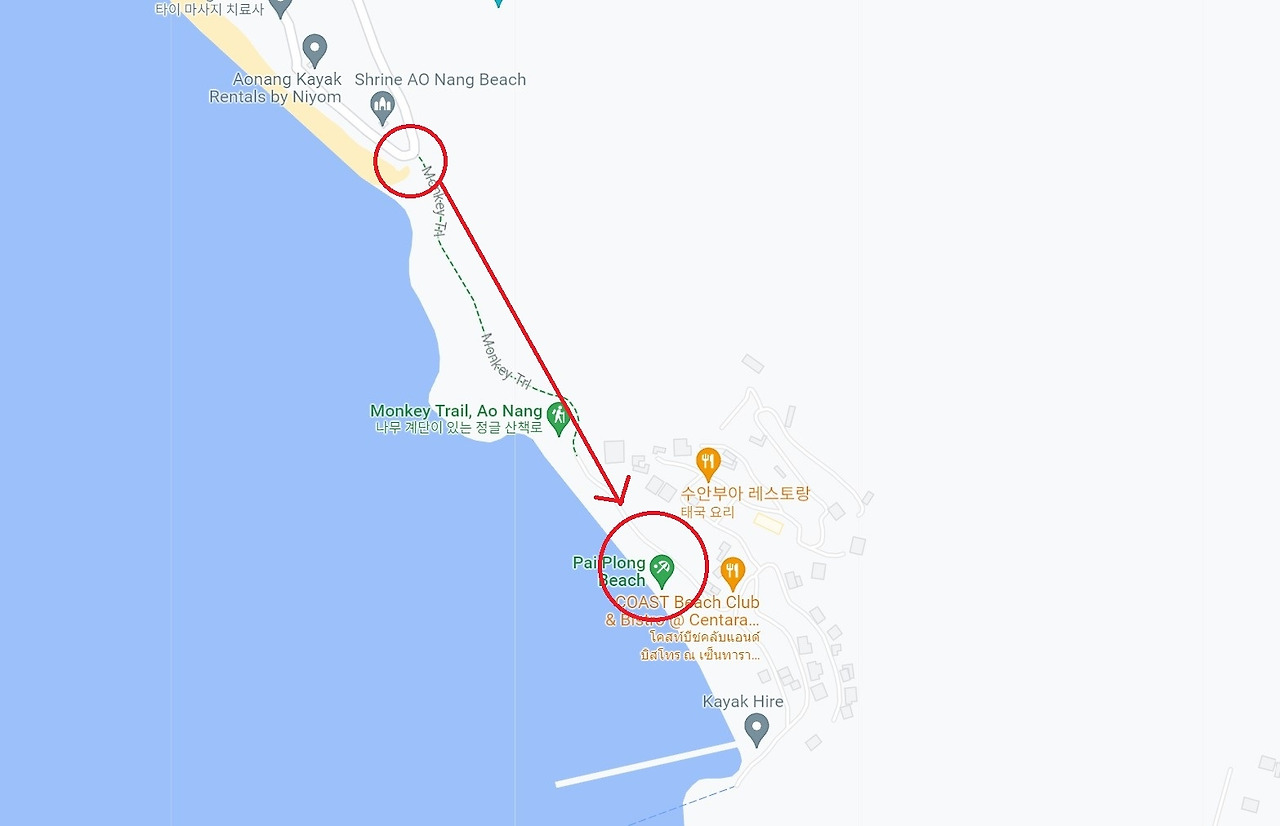Select the Aonang Kayak Rentals gray pin

315,48
